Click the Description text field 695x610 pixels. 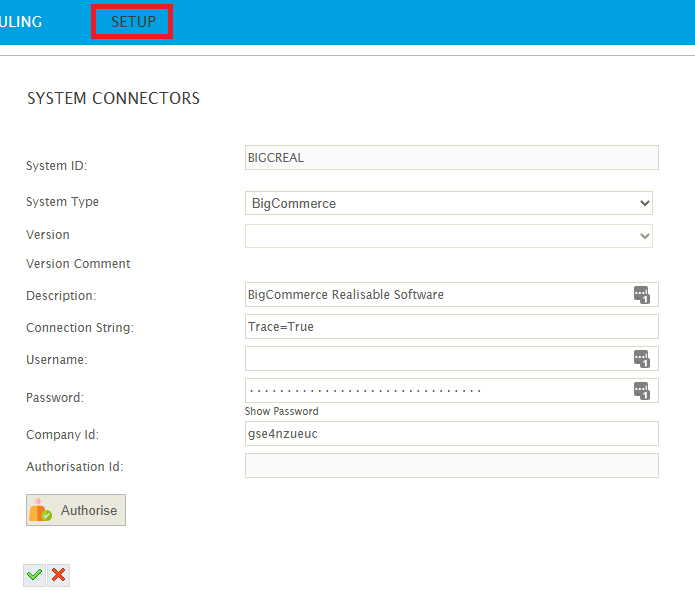[x=452, y=294]
